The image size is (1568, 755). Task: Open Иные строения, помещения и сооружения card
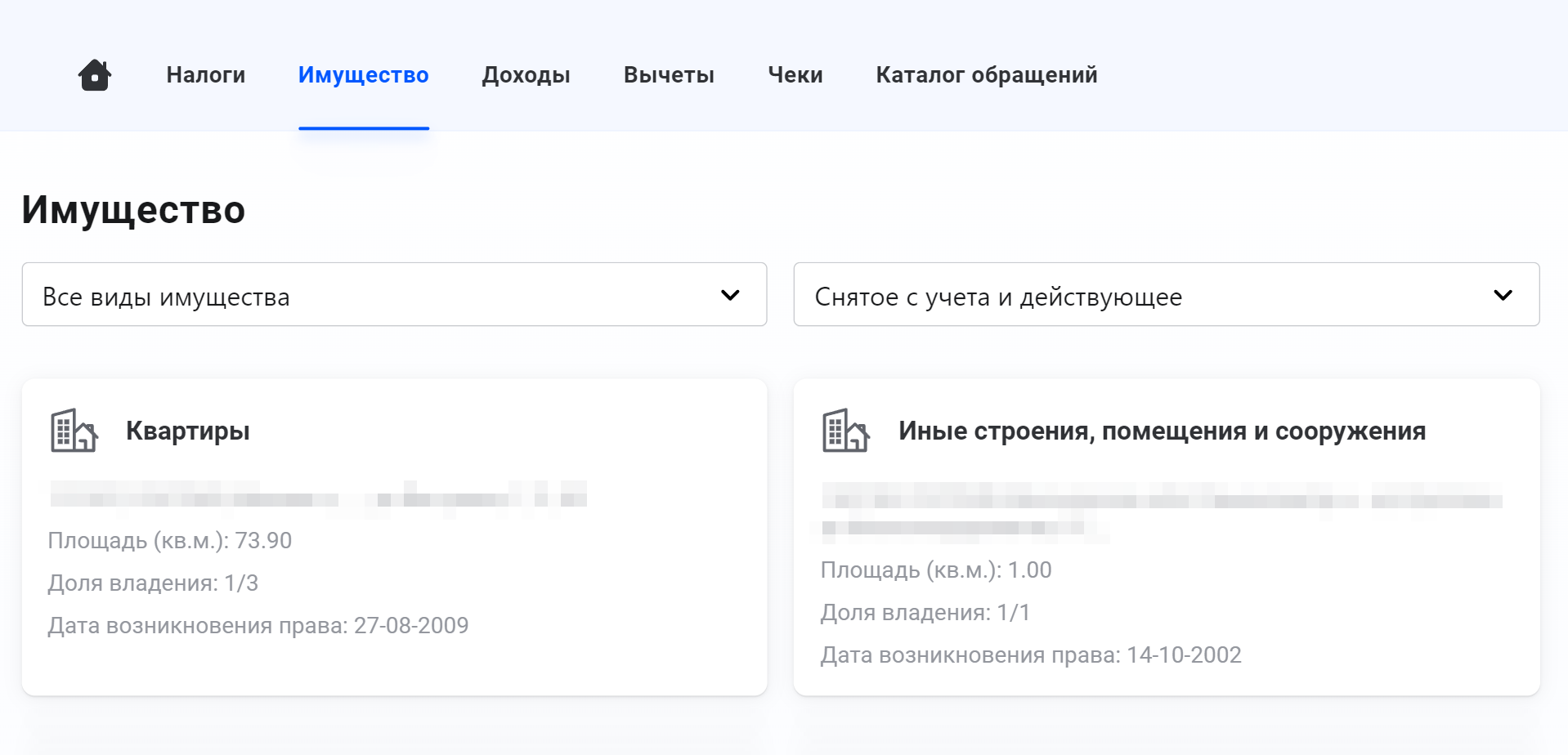(x=1162, y=431)
